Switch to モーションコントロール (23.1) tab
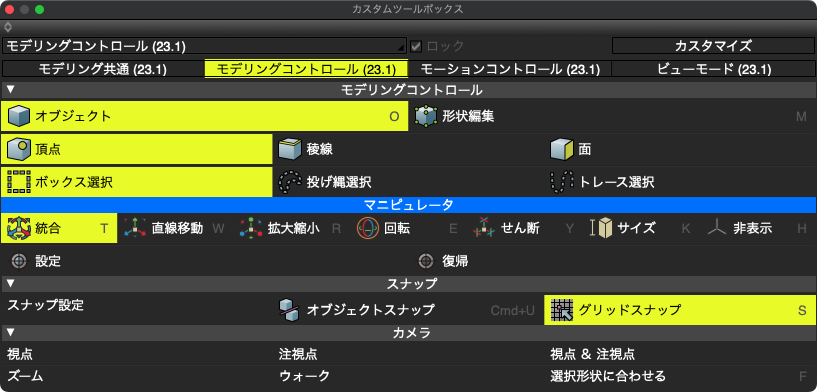The height and width of the screenshot is (392, 817). point(510,69)
